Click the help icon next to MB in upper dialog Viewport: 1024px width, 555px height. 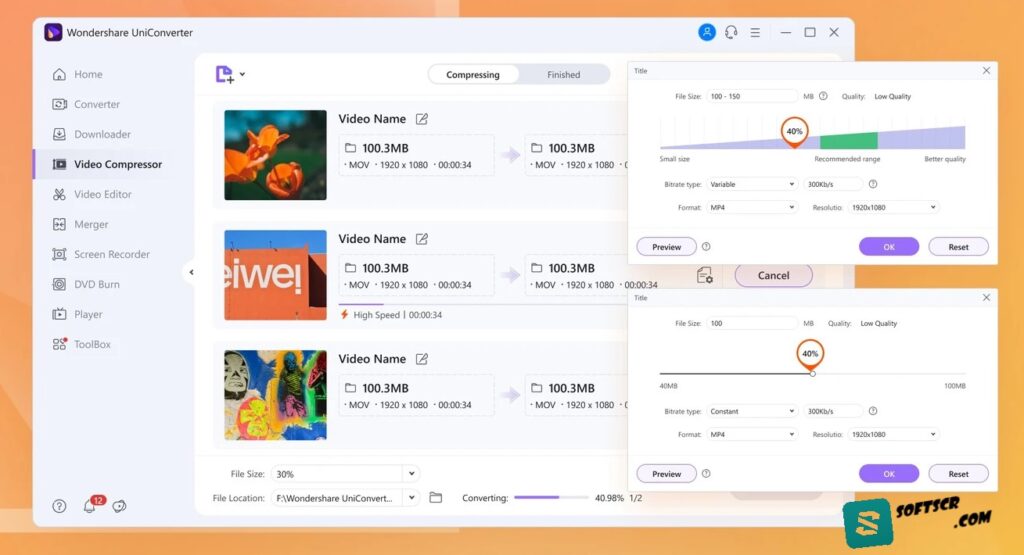point(823,96)
